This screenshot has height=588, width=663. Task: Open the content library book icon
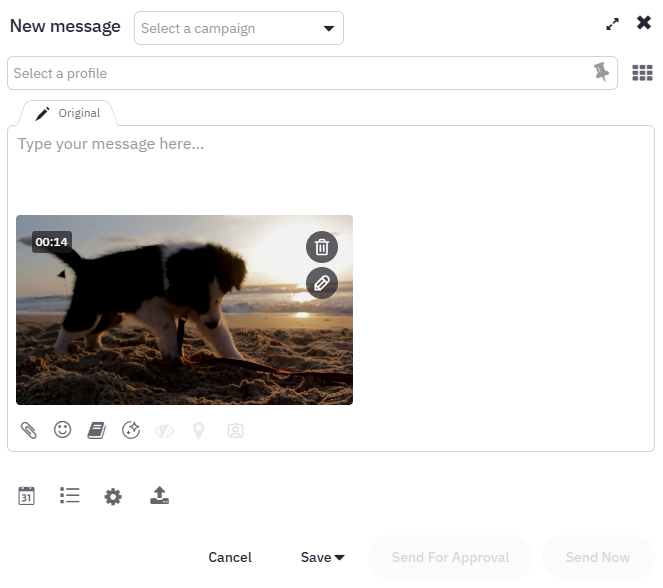(96, 431)
